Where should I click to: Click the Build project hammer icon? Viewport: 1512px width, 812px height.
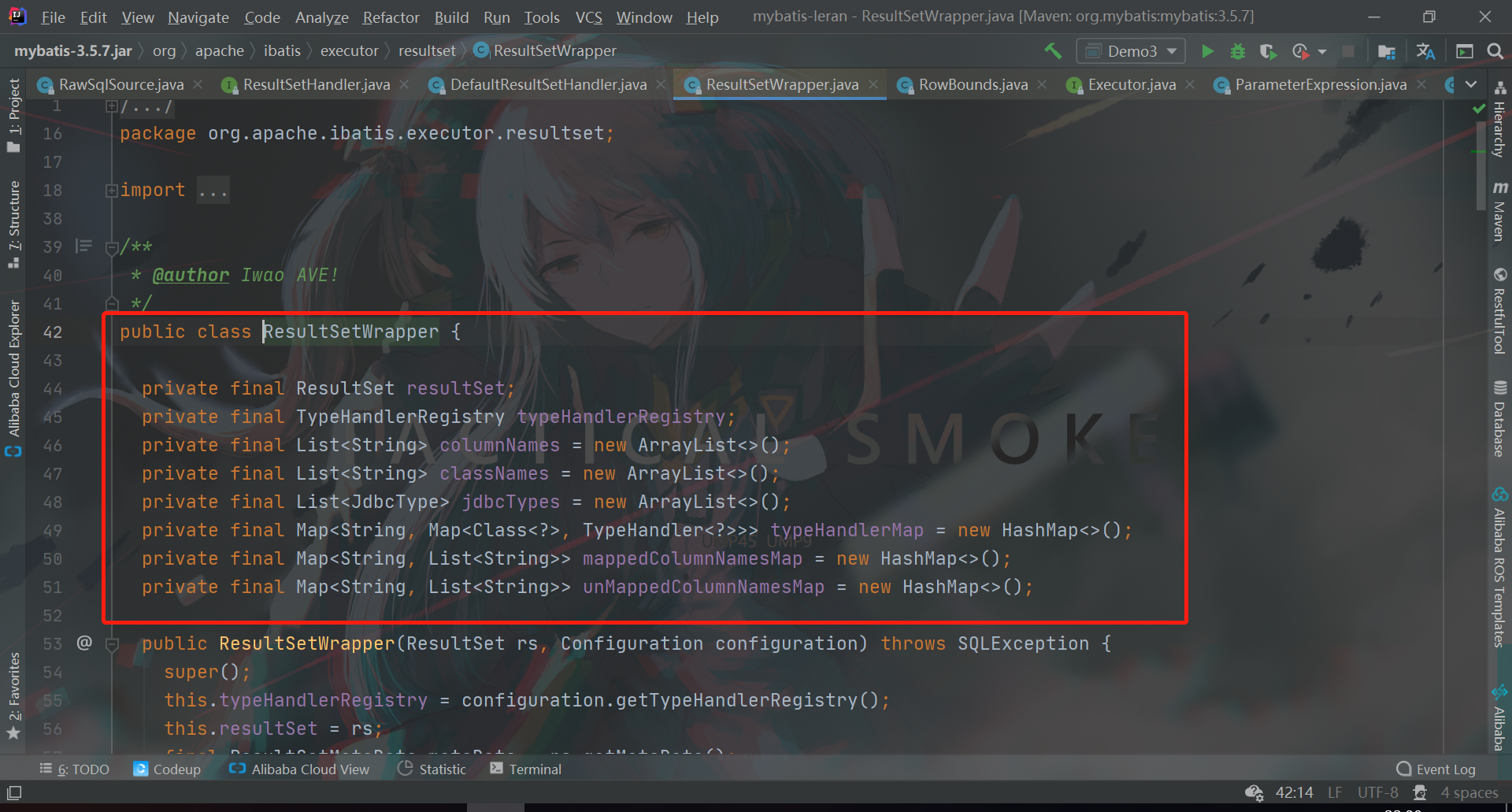click(1053, 51)
